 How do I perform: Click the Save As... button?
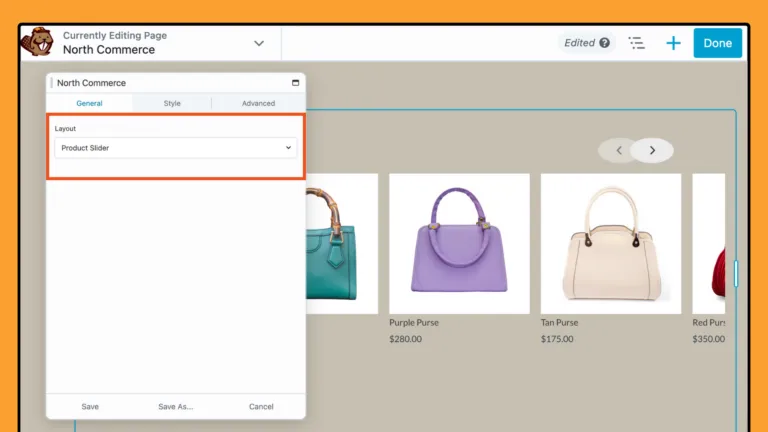[x=175, y=407]
